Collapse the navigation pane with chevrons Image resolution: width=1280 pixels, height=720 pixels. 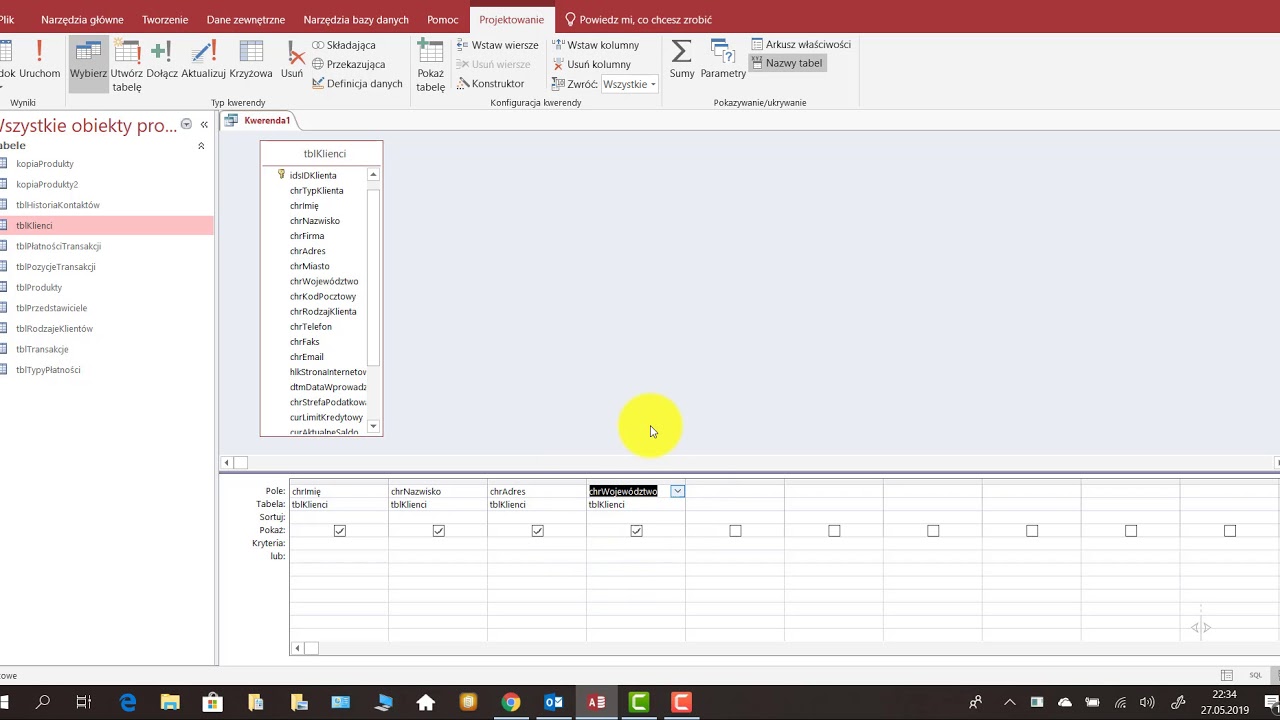click(204, 125)
